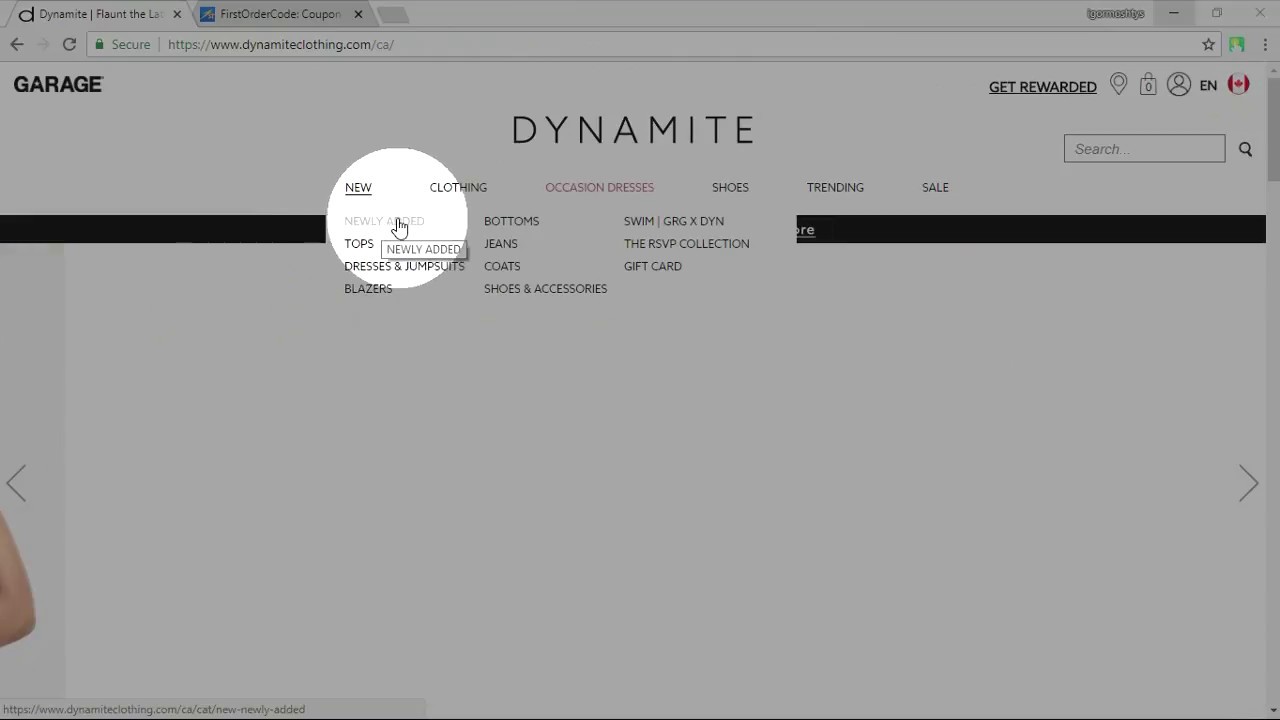Image resolution: width=1280 pixels, height=720 pixels.
Task: Click the GET REWARDED link
Action: (x=1043, y=87)
